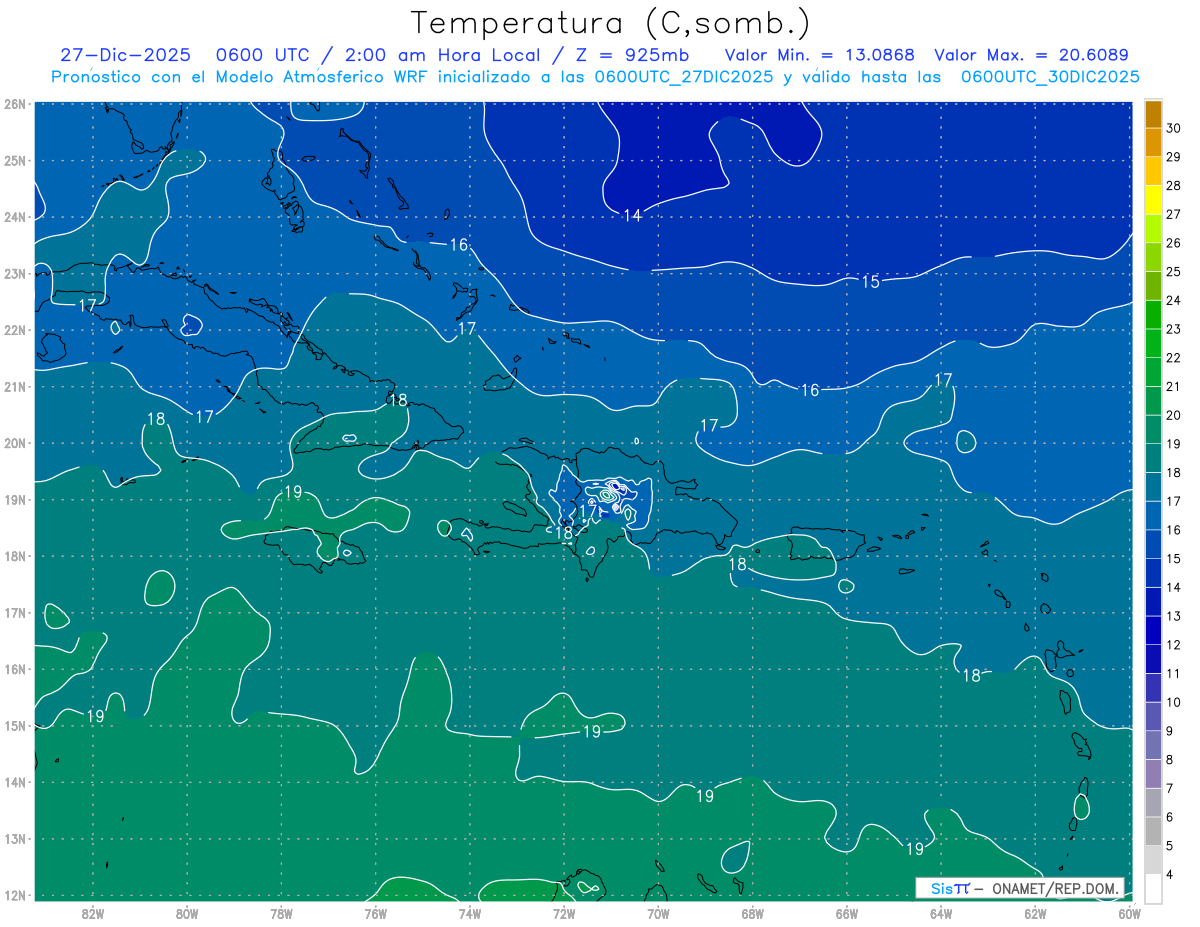1200x927 pixels.
Task: Click color scale value "21"
Action: point(1173,387)
